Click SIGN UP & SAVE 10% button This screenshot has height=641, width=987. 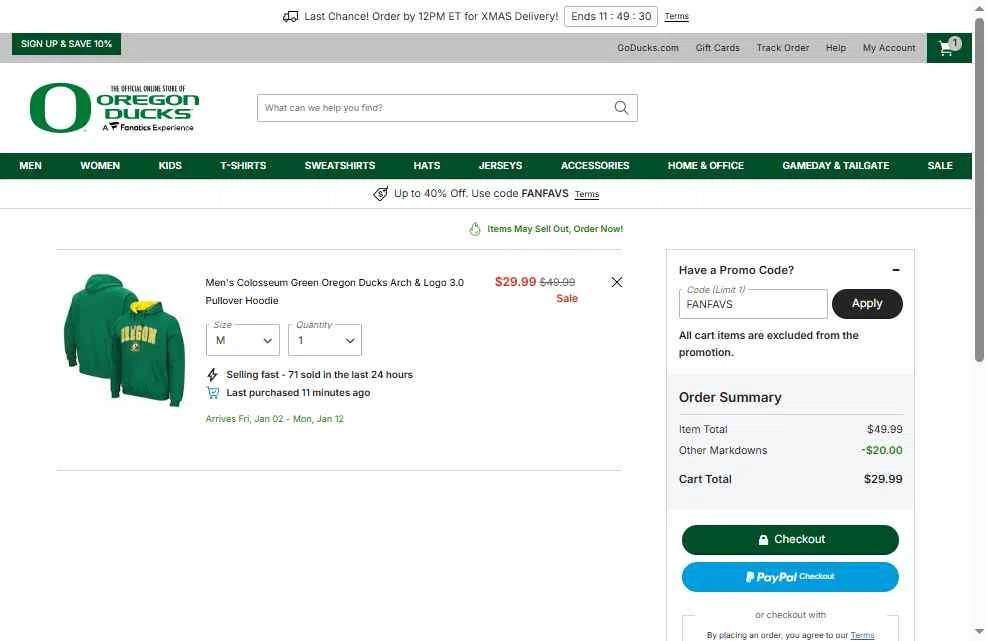(x=66, y=43)
